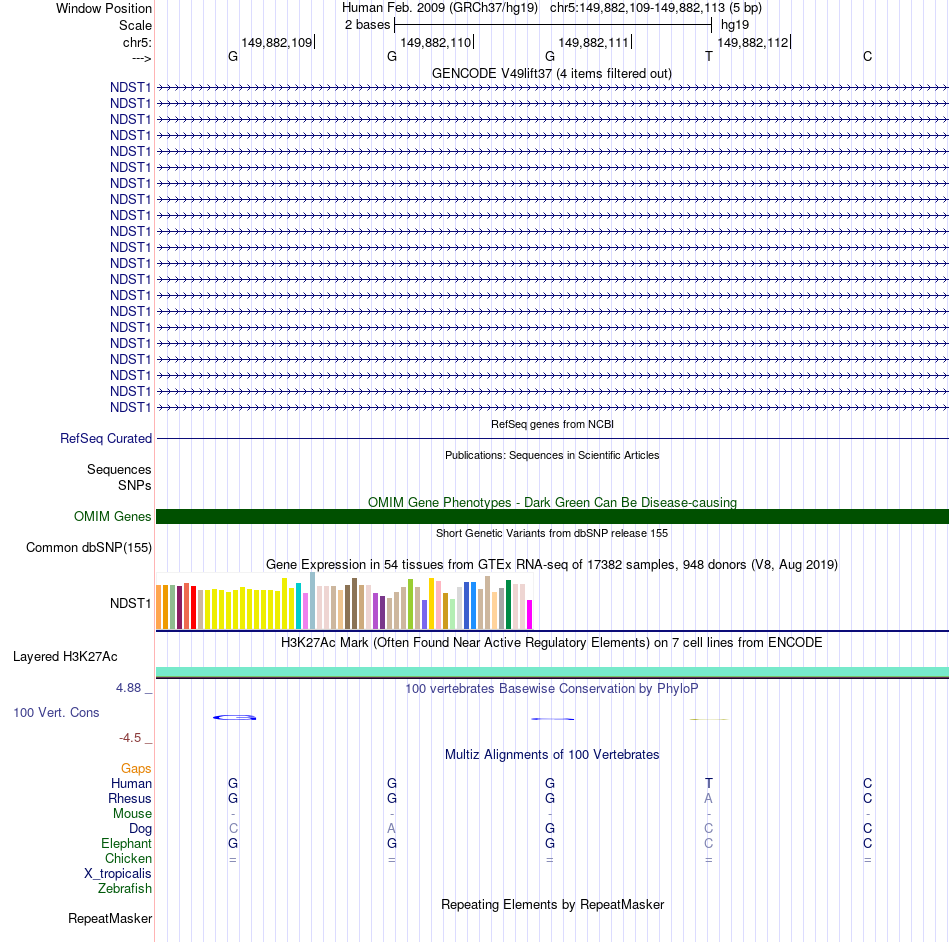The width and height of the screenshot is (950, 942).
Task: Click the 'Human' alignment row label
Action: 131,783
